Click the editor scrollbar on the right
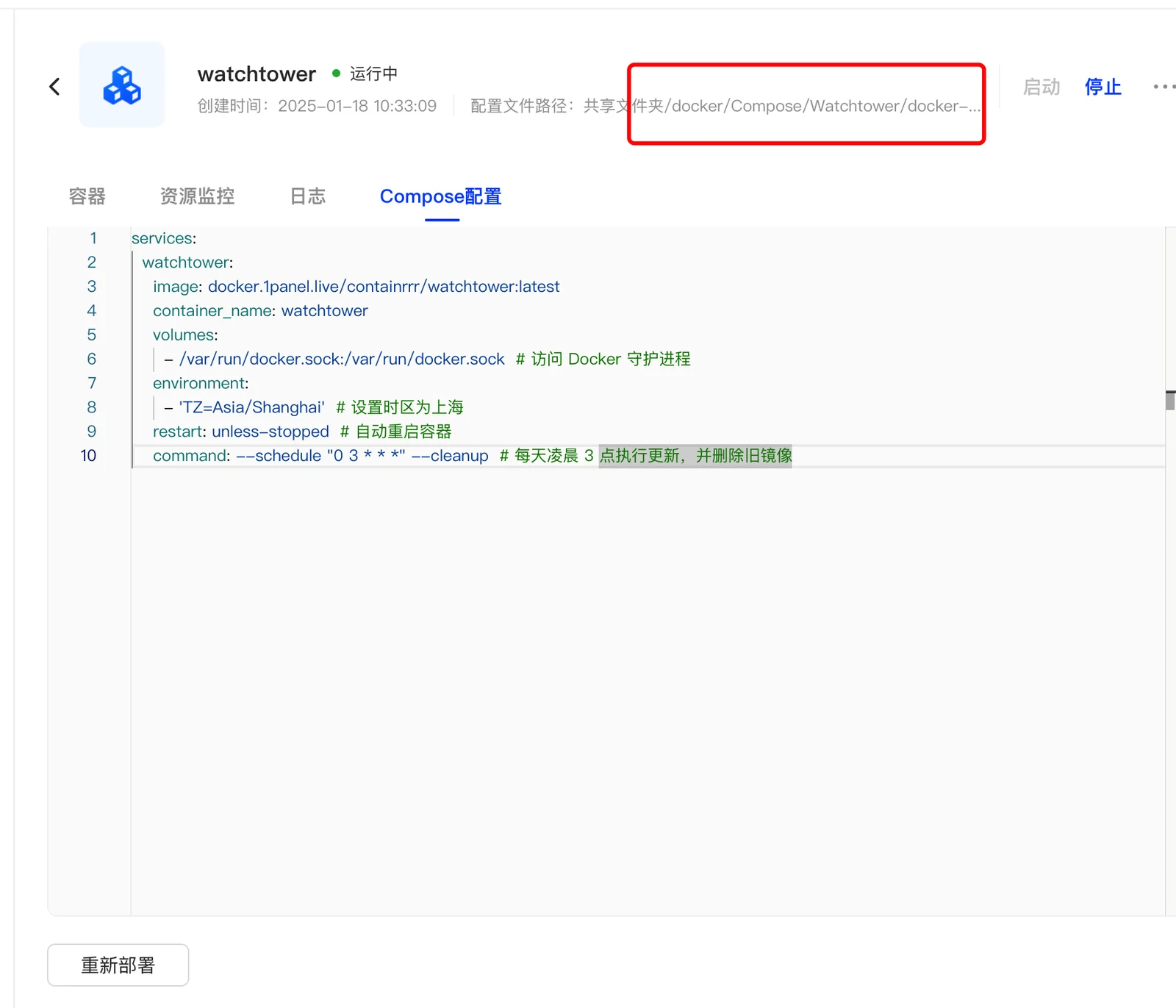 (1170, 401)
